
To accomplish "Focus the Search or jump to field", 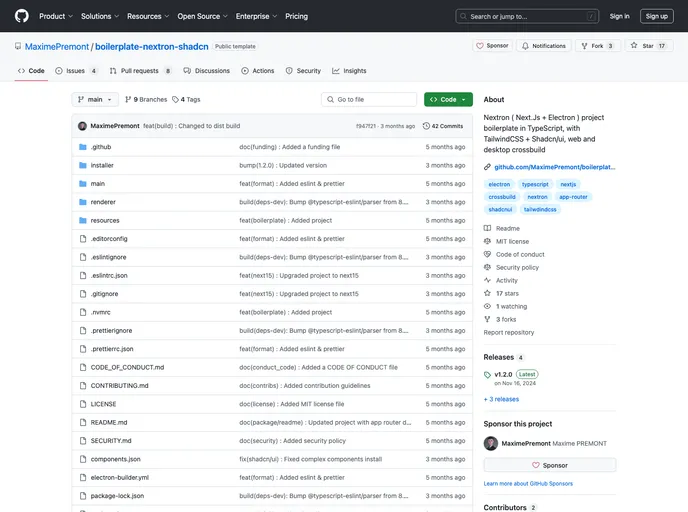I will point(527,16).
